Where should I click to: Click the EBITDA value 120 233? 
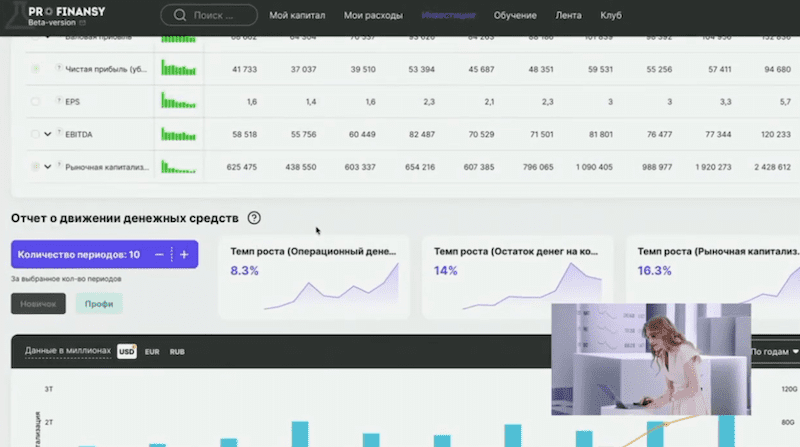pos(776,135)
